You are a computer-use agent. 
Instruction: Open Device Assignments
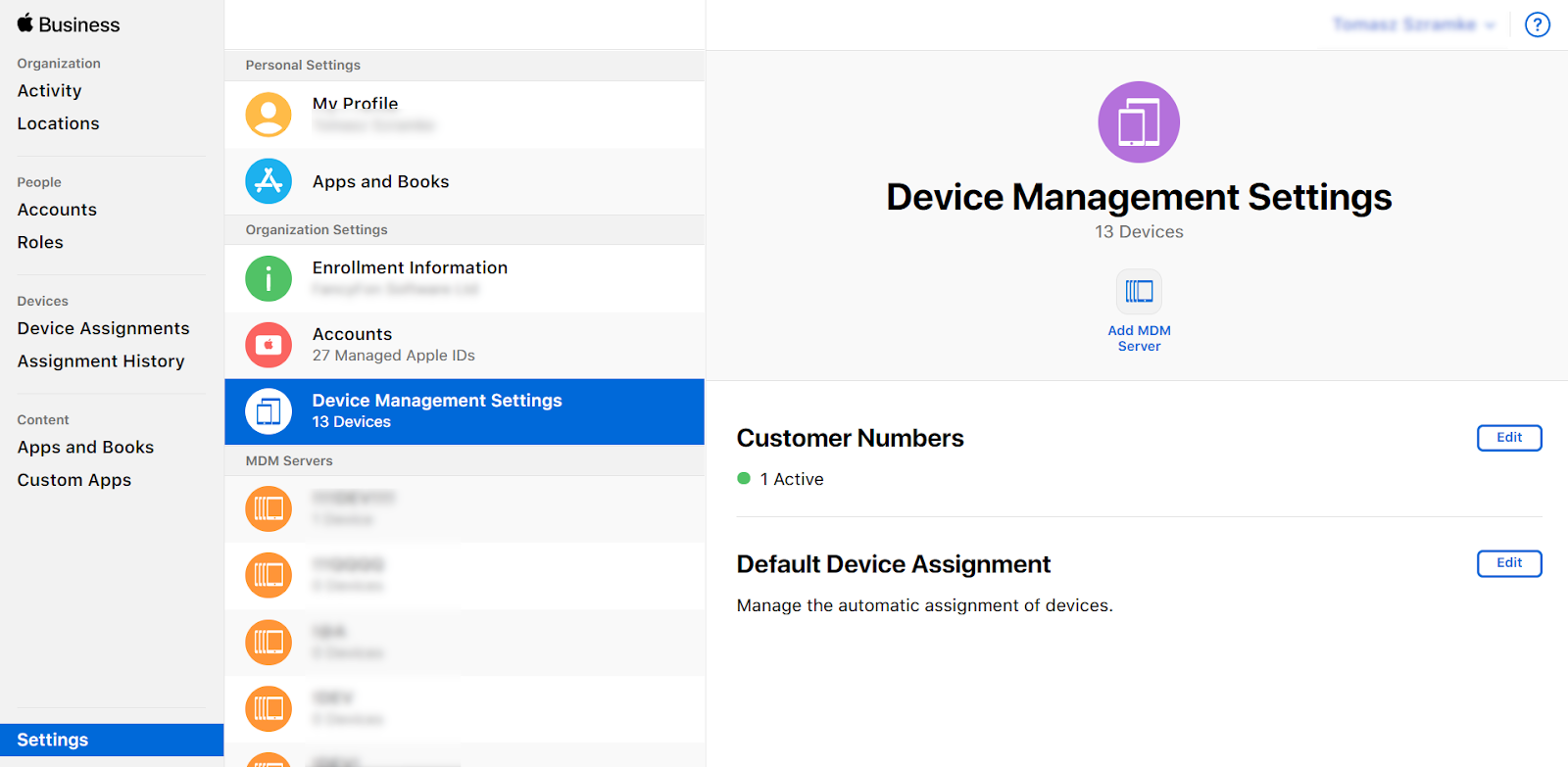point(103,328)
